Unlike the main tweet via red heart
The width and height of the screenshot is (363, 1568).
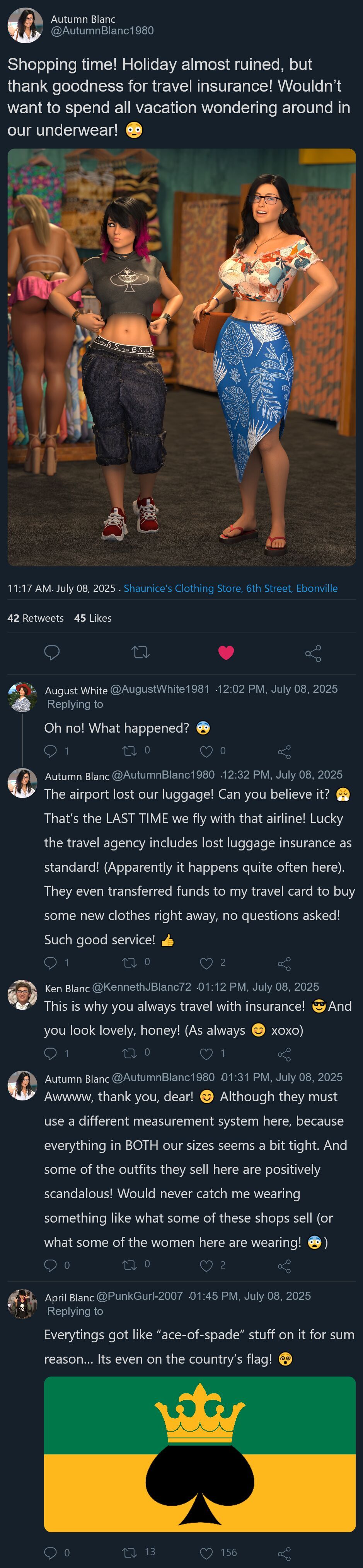click(x=226, y=653)
